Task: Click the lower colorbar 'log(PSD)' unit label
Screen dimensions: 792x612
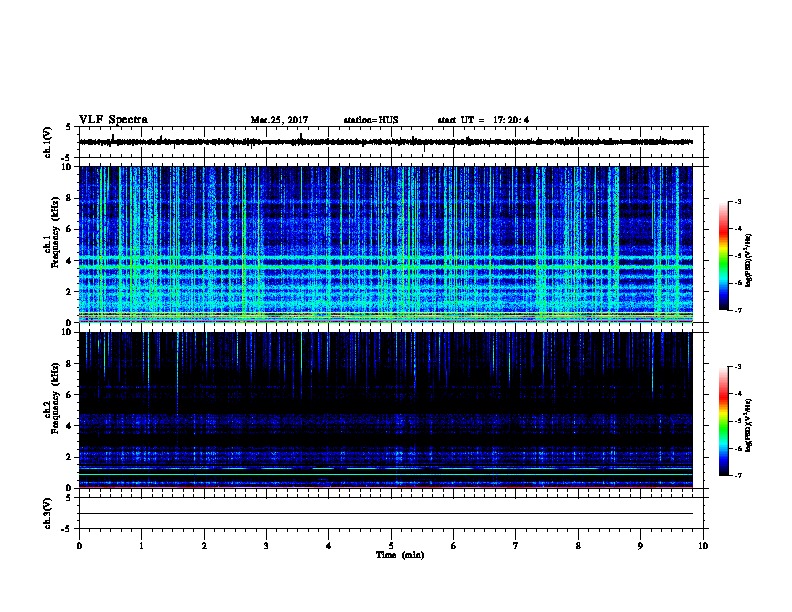Action: coord(748,426)
